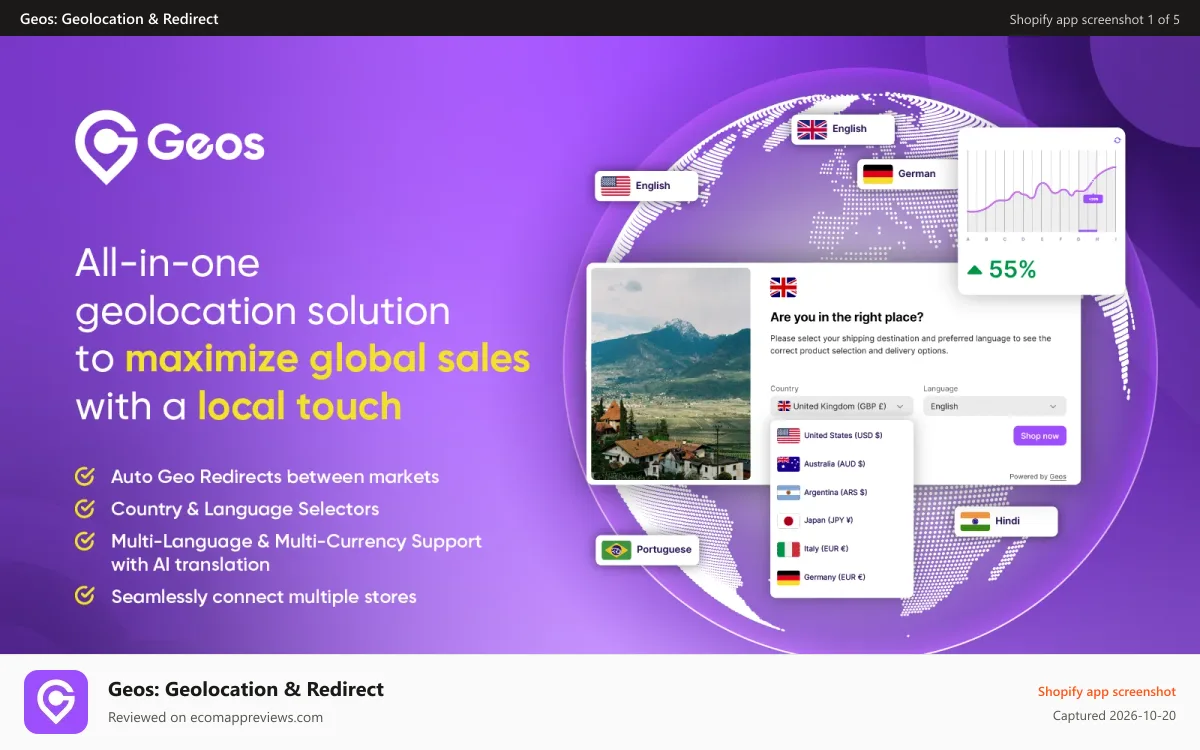Click the green up arrow beside 55%
Screen dimensions: 1200x750
pyautogui.click(x=974, y=269)
